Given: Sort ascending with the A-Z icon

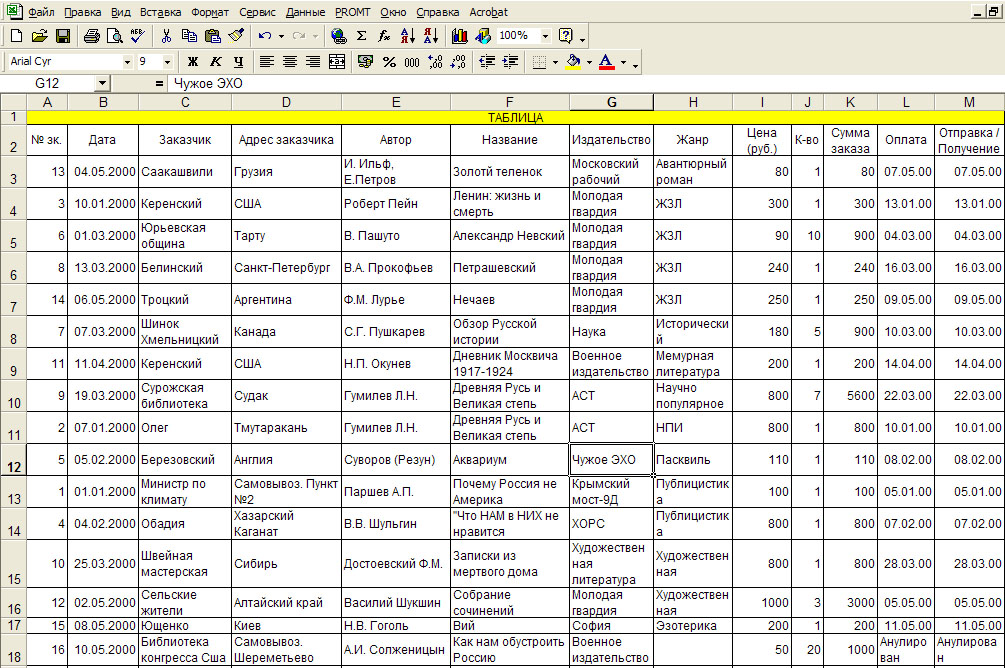Looking at the screenshot, I should point(408,36).
